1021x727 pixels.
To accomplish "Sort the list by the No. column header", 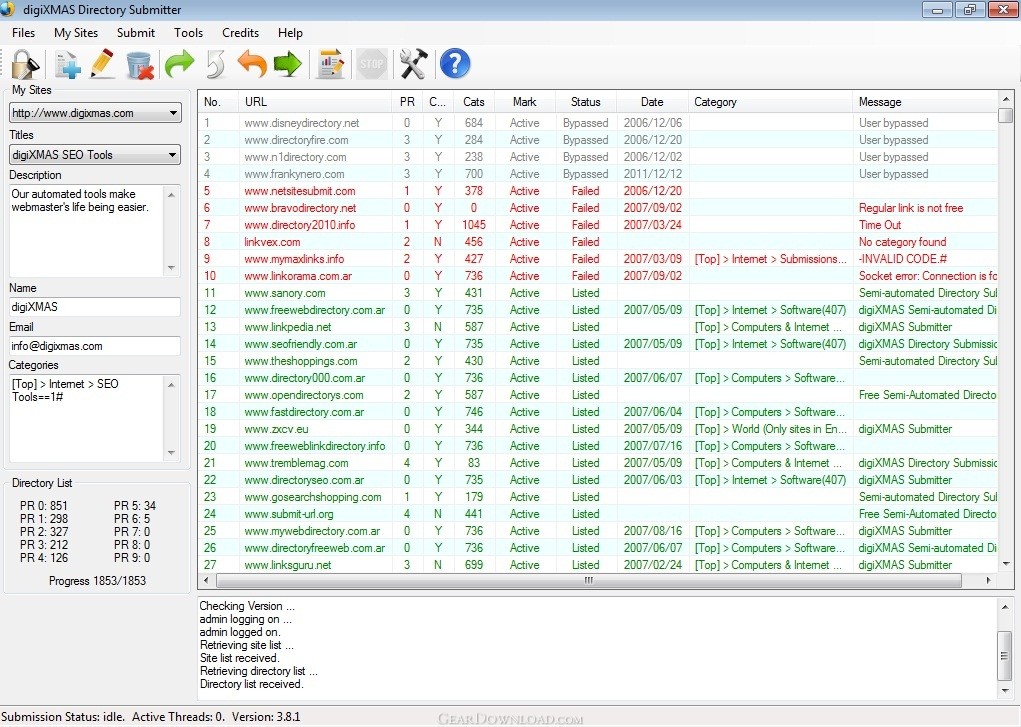I will click(x=218, y=102).
